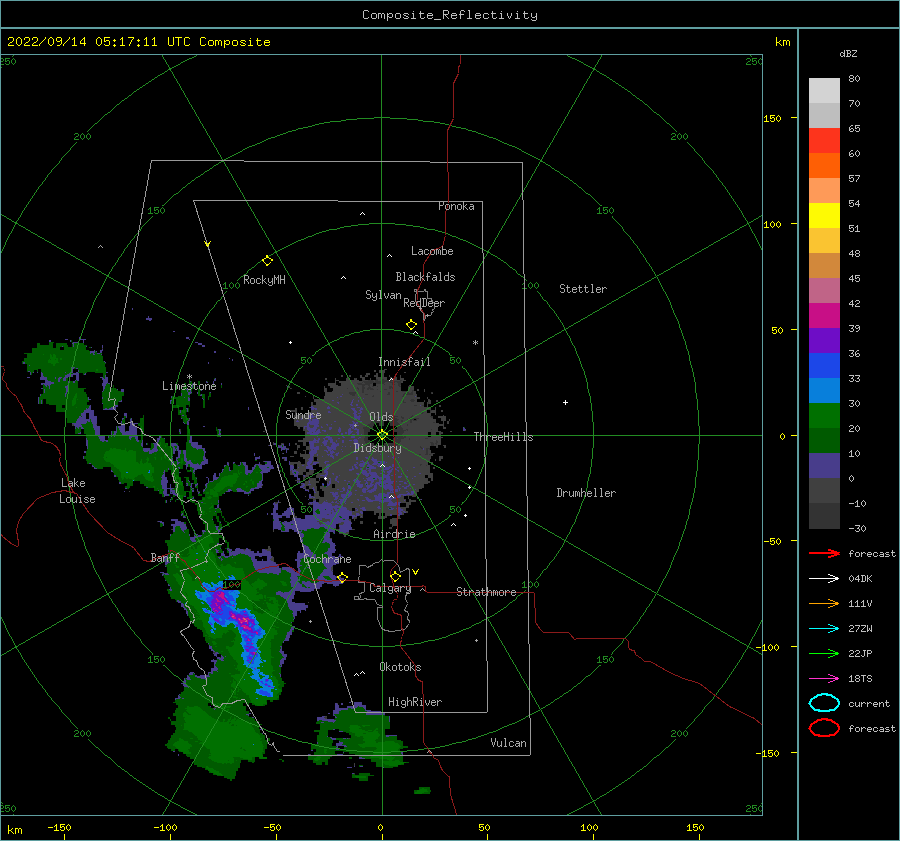Select the Blackfalds label
Screen dimensions: 900x841
[x=425, y=277]
